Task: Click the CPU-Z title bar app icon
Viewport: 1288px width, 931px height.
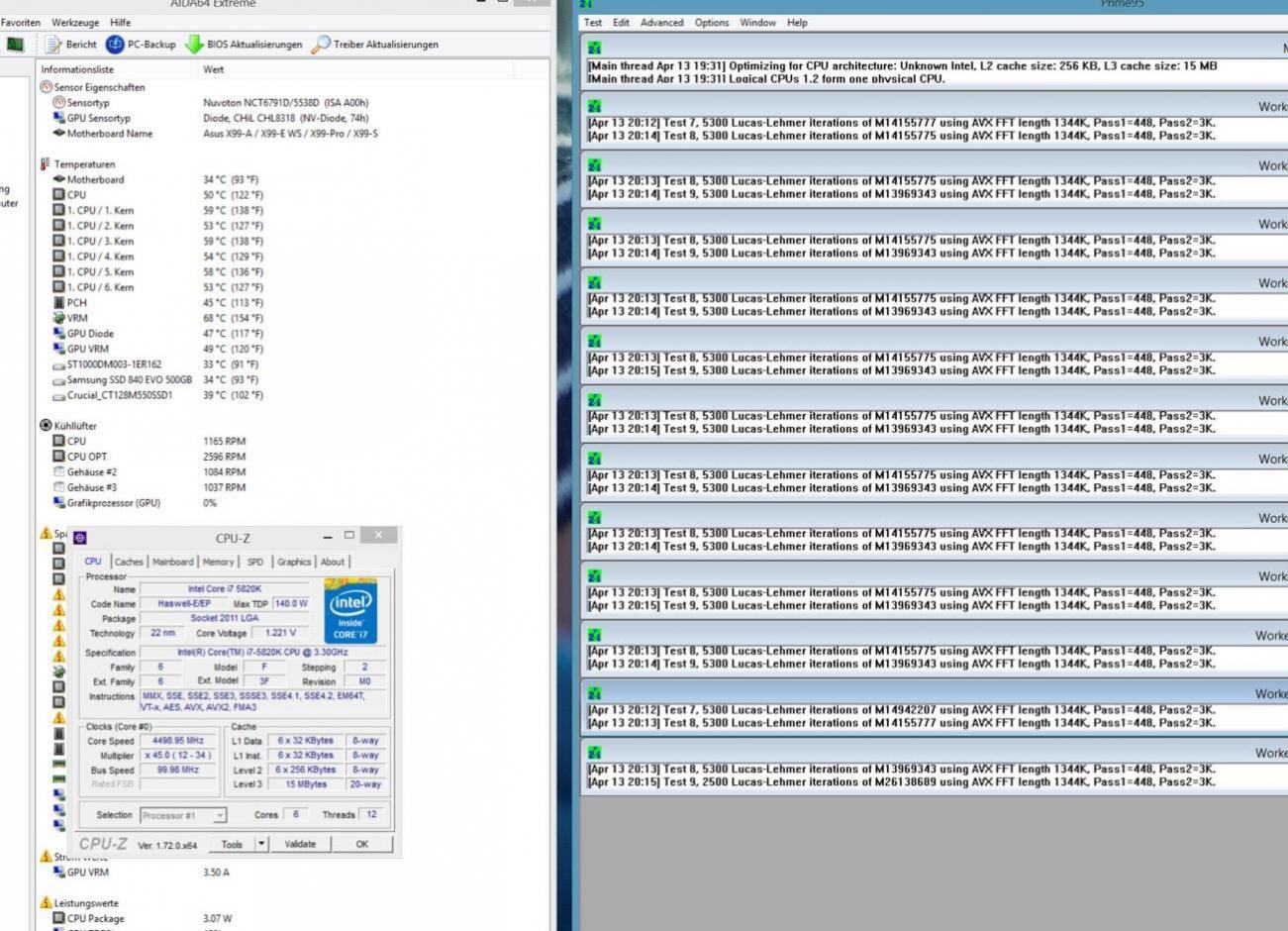Action: pyautogui.click(x=80, y=538)
